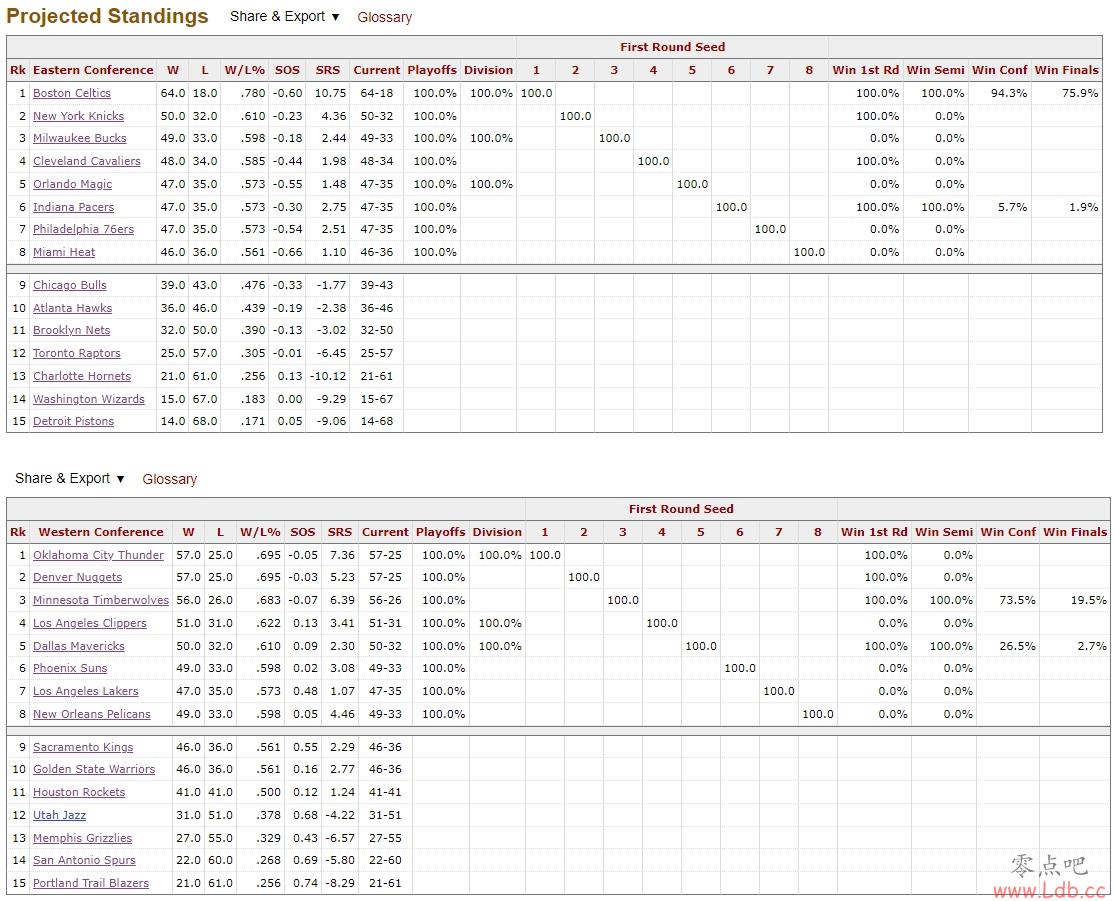This screenshot has height=901, width=1115.
Task: Open the Denver Nuggets link
Action: pos(78,577)
